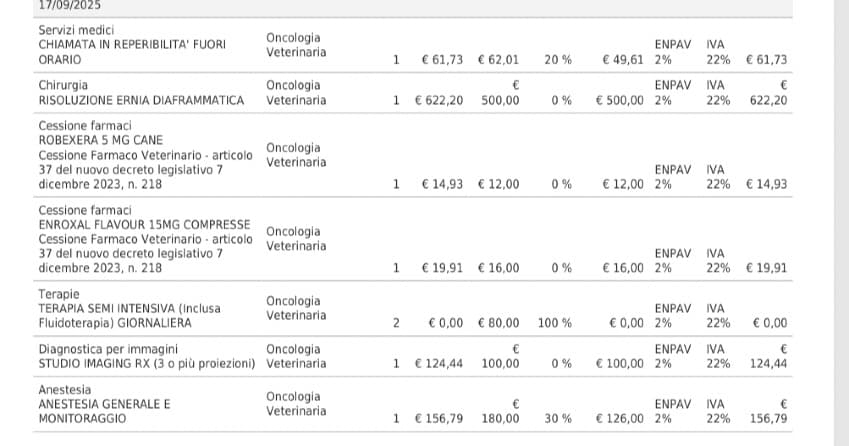The image size is (849, 446).
Task: Click the RISOLUZIONE ERNIA DIAFRAMMATICA description
Action: click(141, 100)
